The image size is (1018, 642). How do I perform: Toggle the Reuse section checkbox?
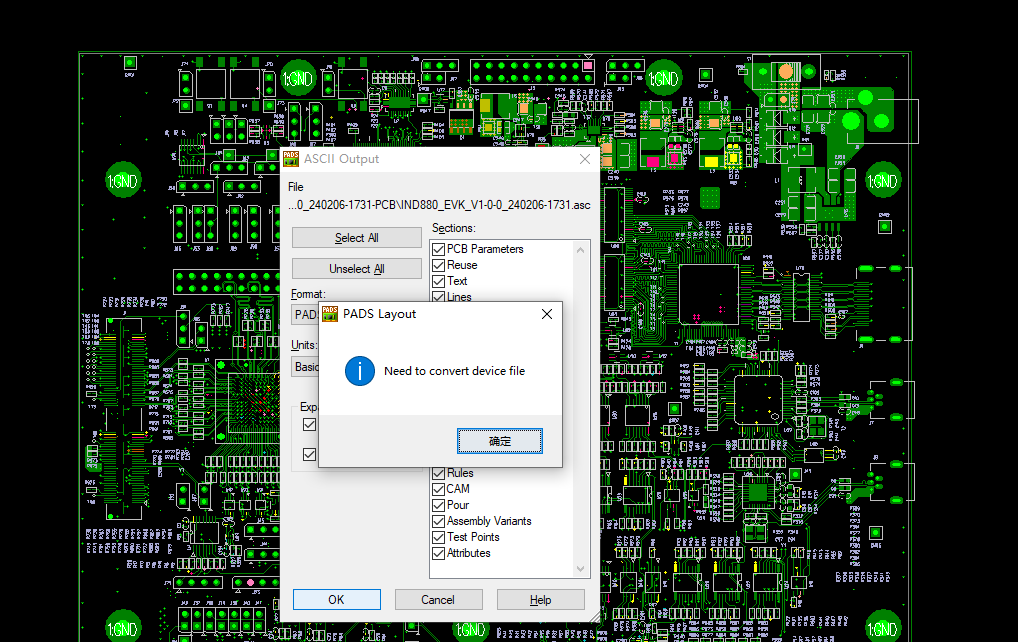click(438, 265)
